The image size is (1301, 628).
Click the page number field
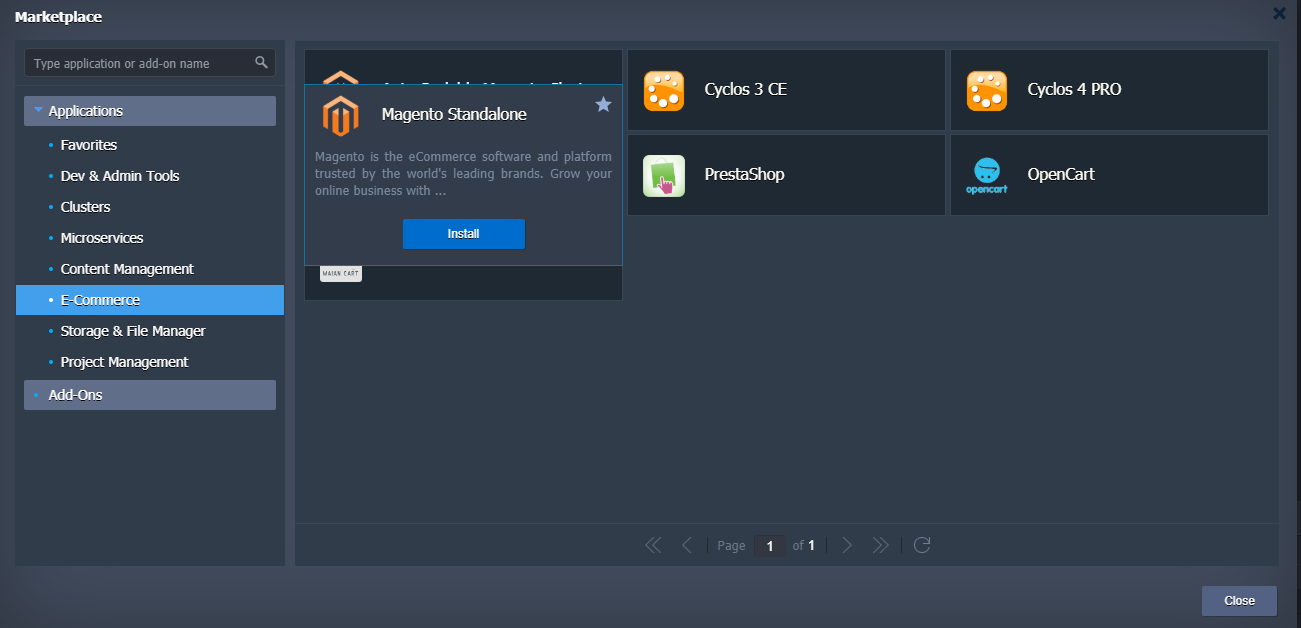tap(769, 545)
